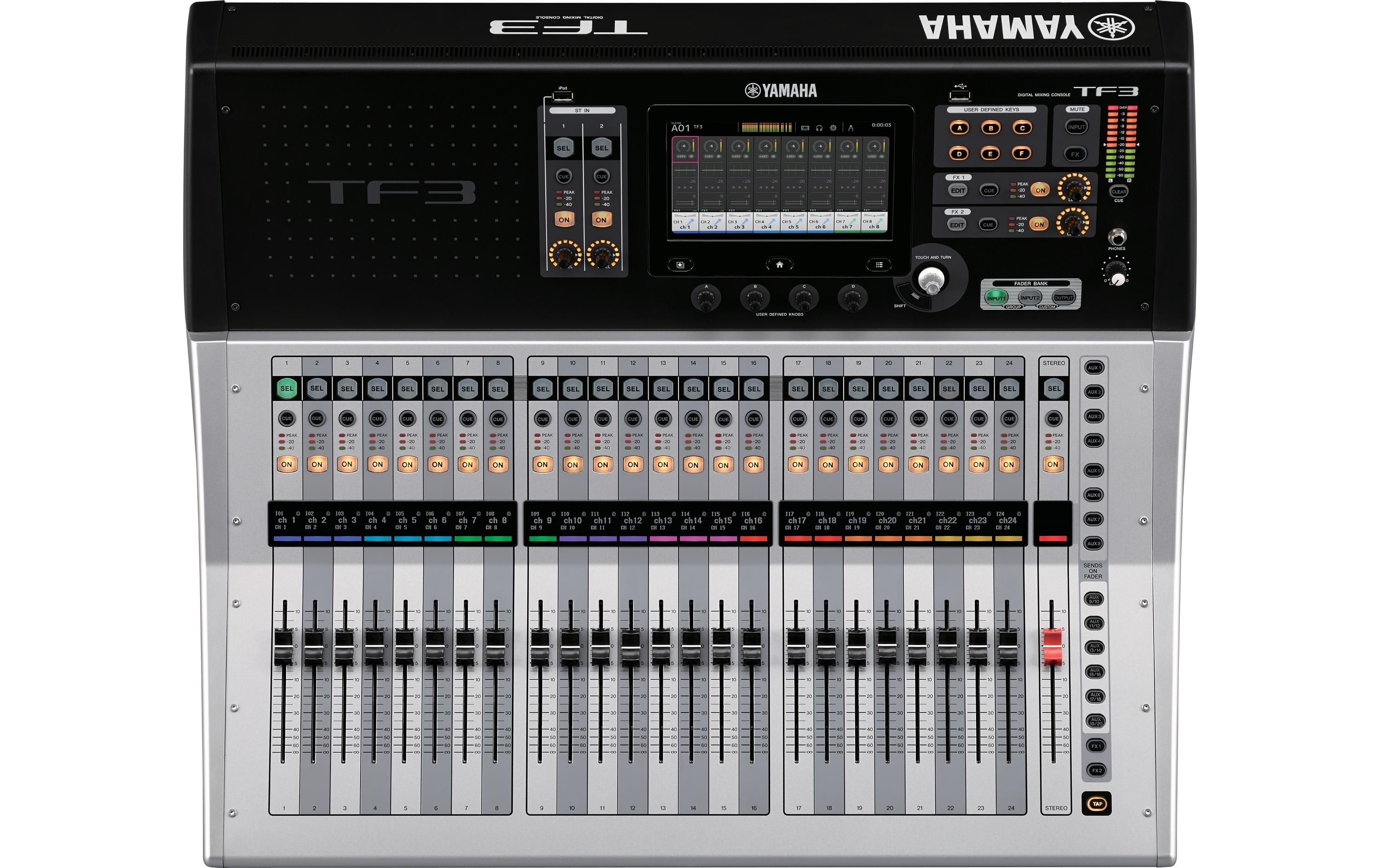Toggle the ON key for channel 12
Screen dimensions: 1380x868
[632, 464]
